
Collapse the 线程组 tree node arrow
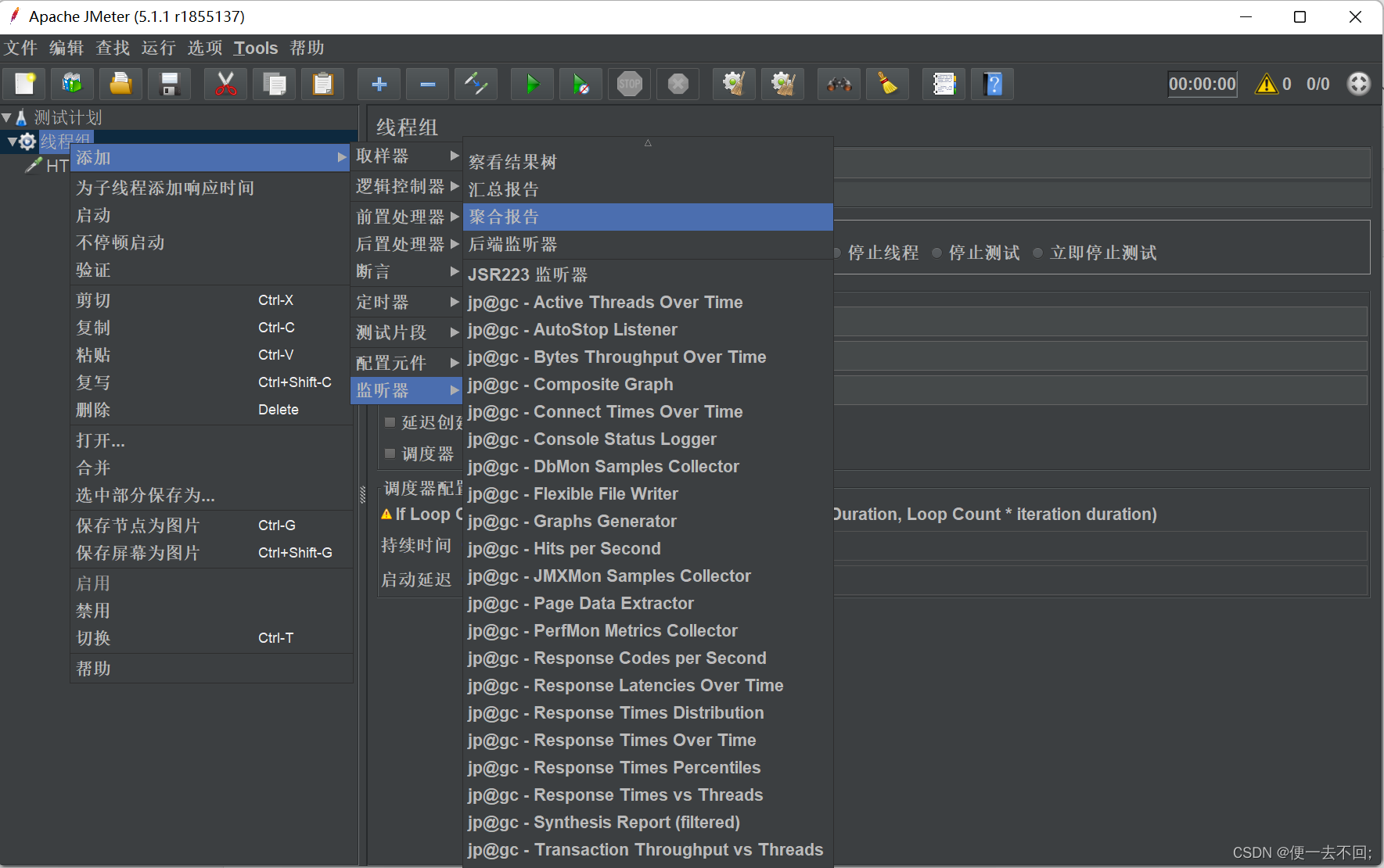[13, 142]
